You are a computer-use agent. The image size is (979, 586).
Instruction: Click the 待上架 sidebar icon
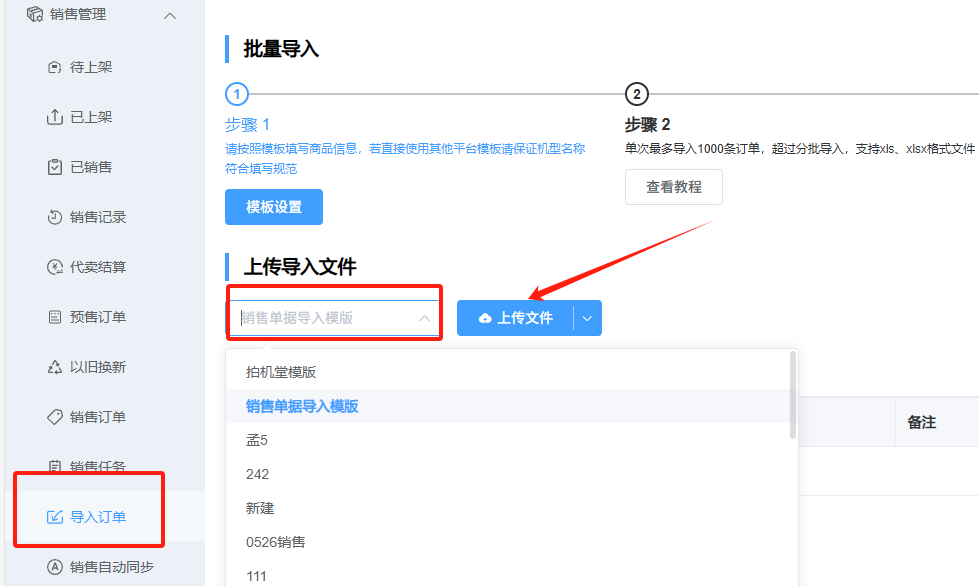55,67
